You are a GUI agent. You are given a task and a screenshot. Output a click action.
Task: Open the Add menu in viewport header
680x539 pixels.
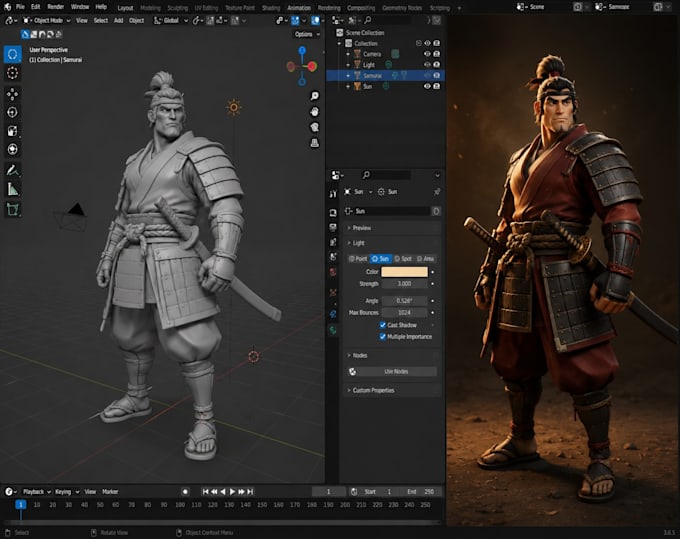pos(118,20)
